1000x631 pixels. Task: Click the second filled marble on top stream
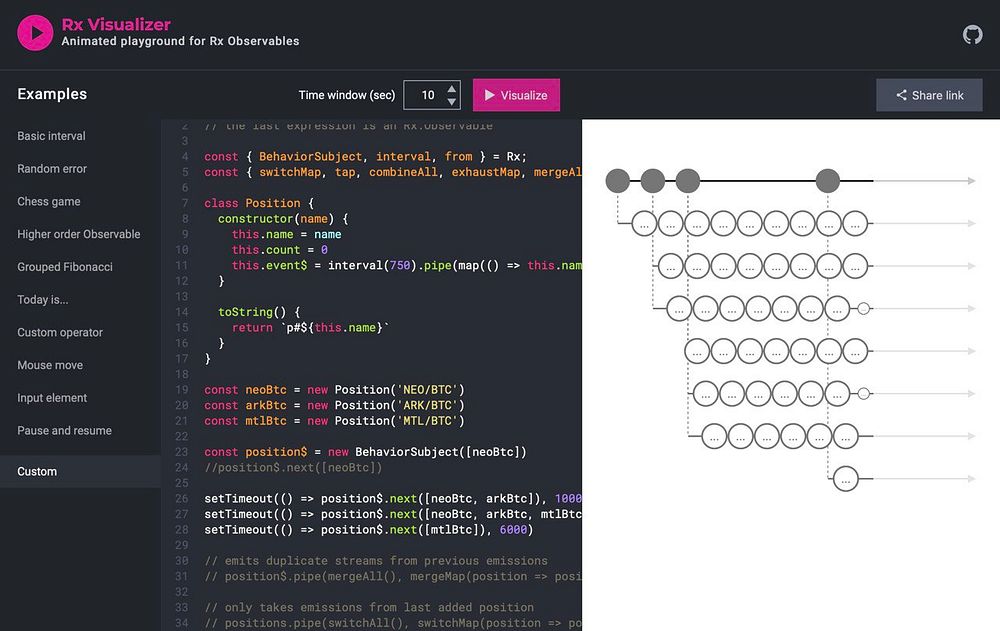pyautogui.click(x=652, y=181)
